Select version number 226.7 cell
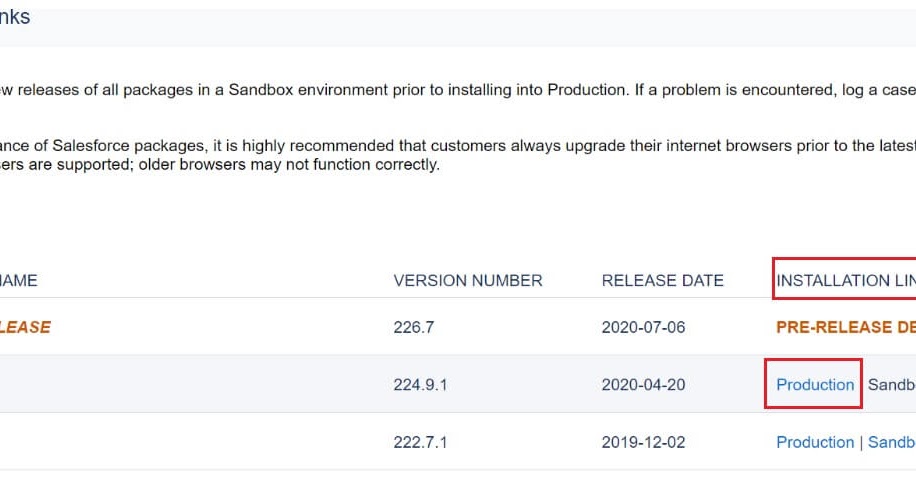 (414, 327)
